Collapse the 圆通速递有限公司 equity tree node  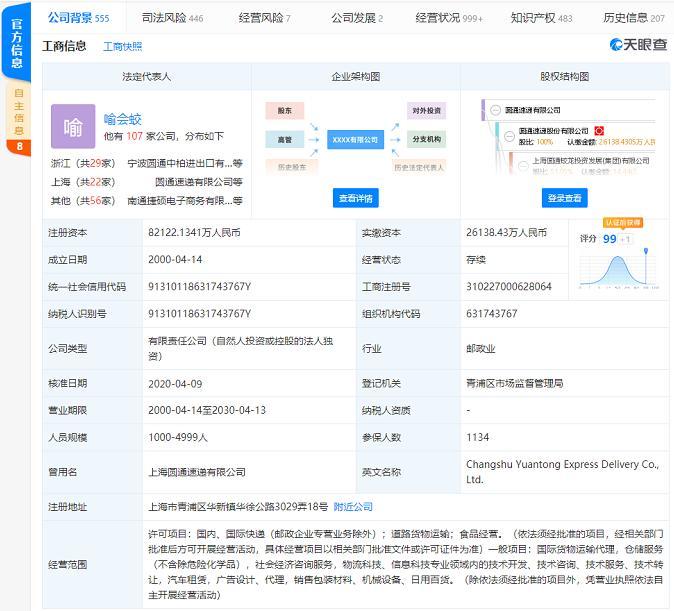(x=495, y=110)
